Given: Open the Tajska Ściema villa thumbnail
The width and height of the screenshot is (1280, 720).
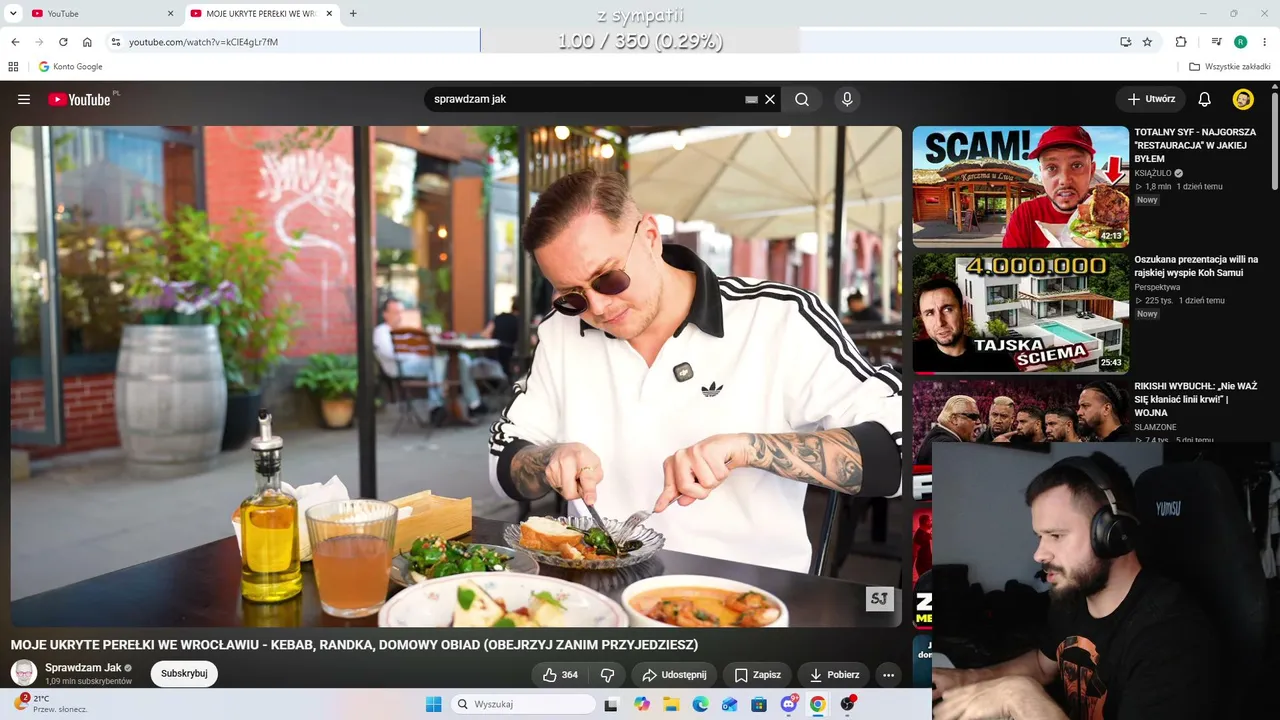Looking at the screenshot, I should coord(1020,313).
